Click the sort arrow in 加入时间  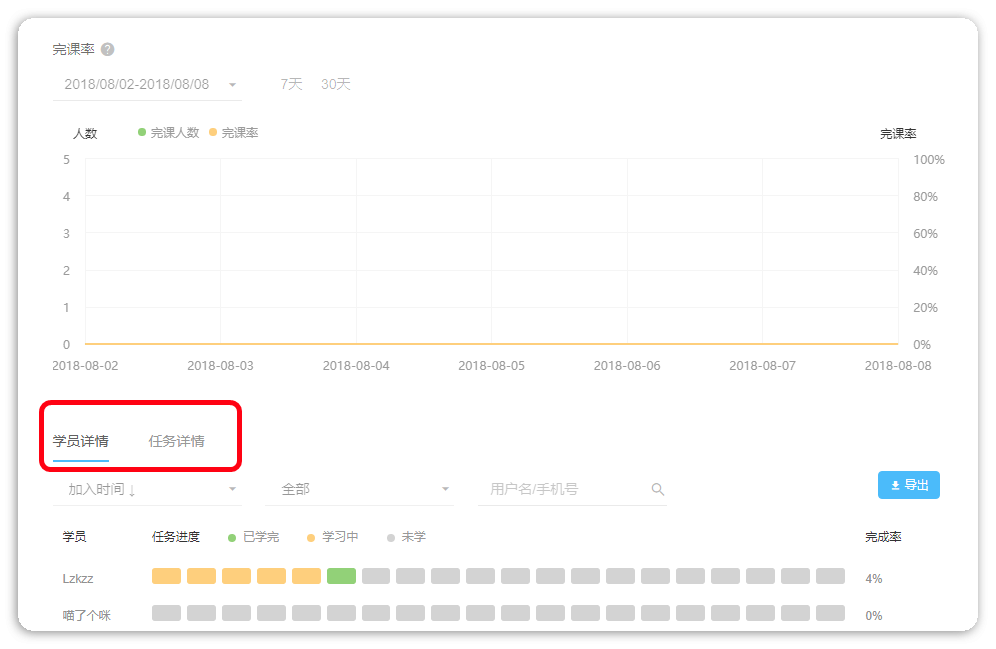coord(132,490)
